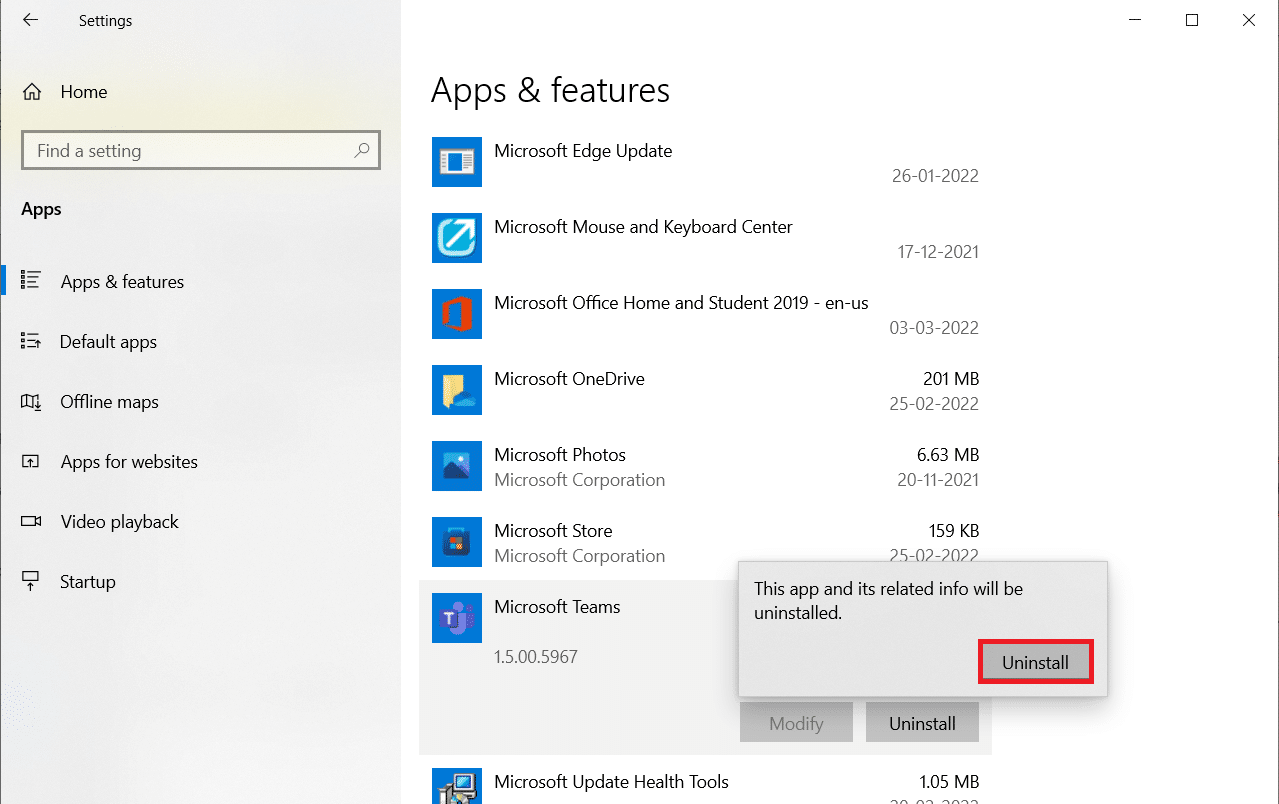Click the Apps & features page heading

tap(550, 91)
